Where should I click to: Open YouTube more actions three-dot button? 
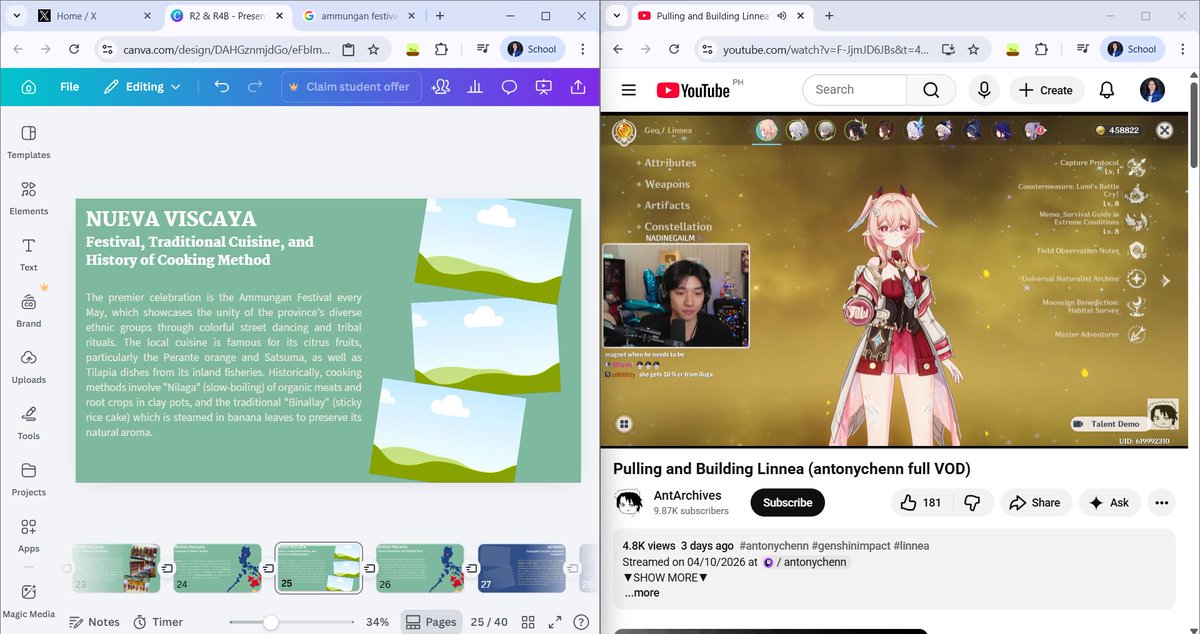pos(1161,502)
